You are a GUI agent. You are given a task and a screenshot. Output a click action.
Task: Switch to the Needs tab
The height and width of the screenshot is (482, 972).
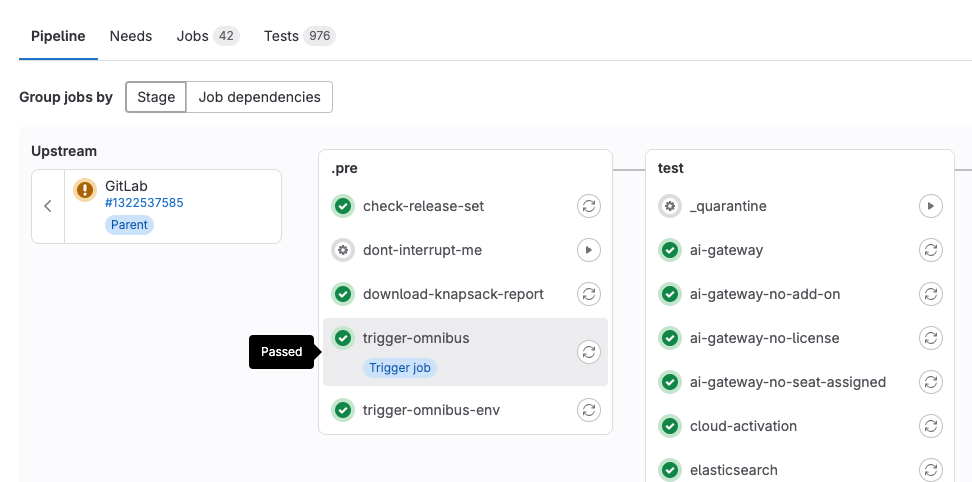pos(131,36)
